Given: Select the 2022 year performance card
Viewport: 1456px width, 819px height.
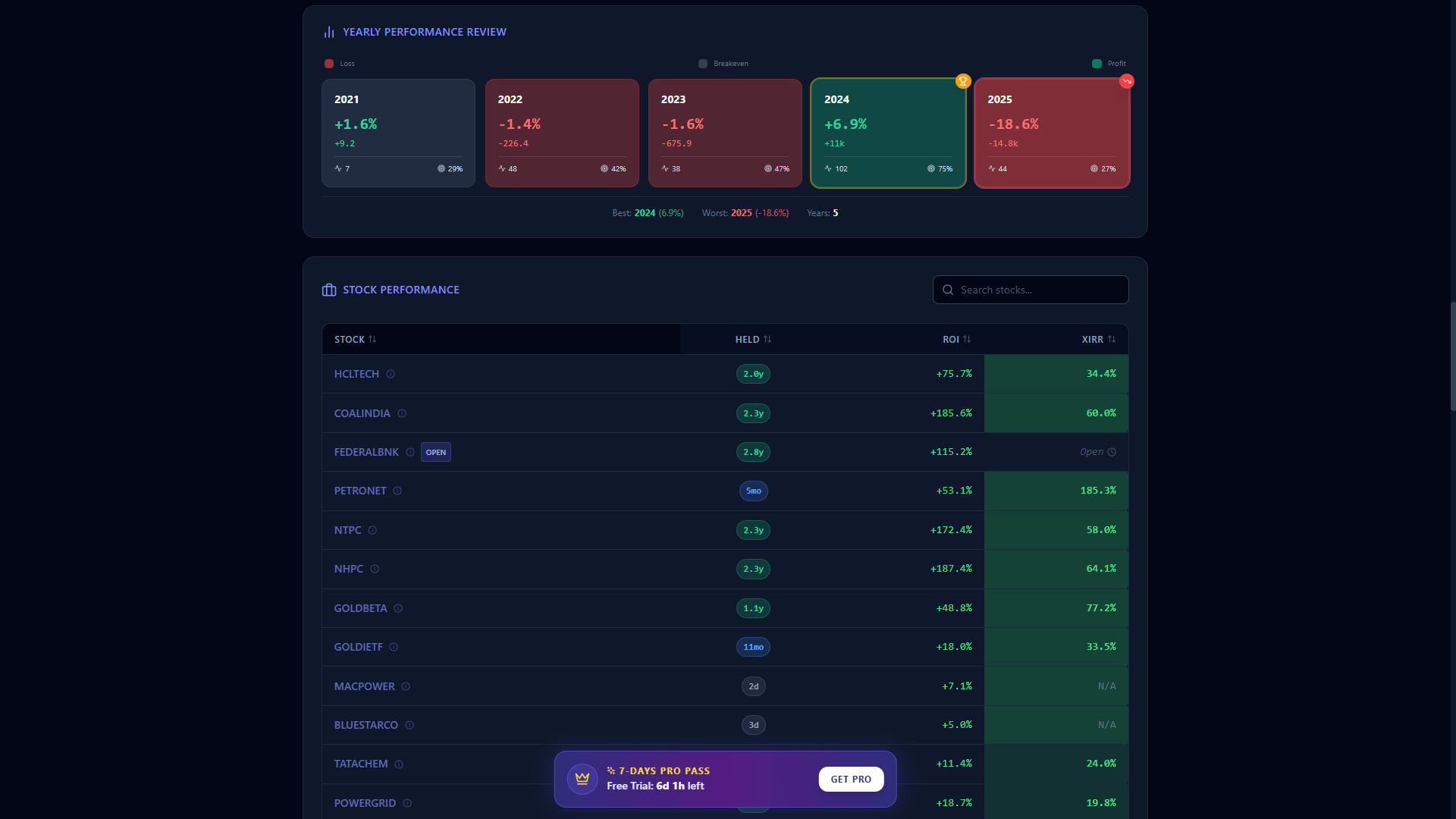Looking at the screenshot, I should tap(561, 133).
